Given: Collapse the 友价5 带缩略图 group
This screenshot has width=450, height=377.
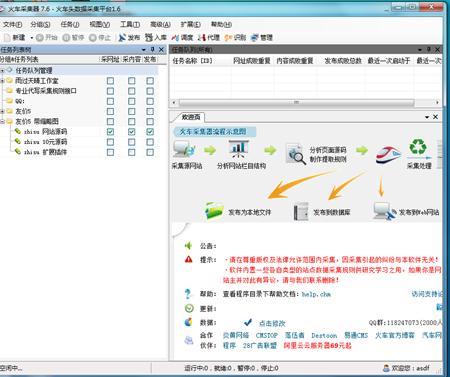Looking at the screenshot, I should coord(2,121).
